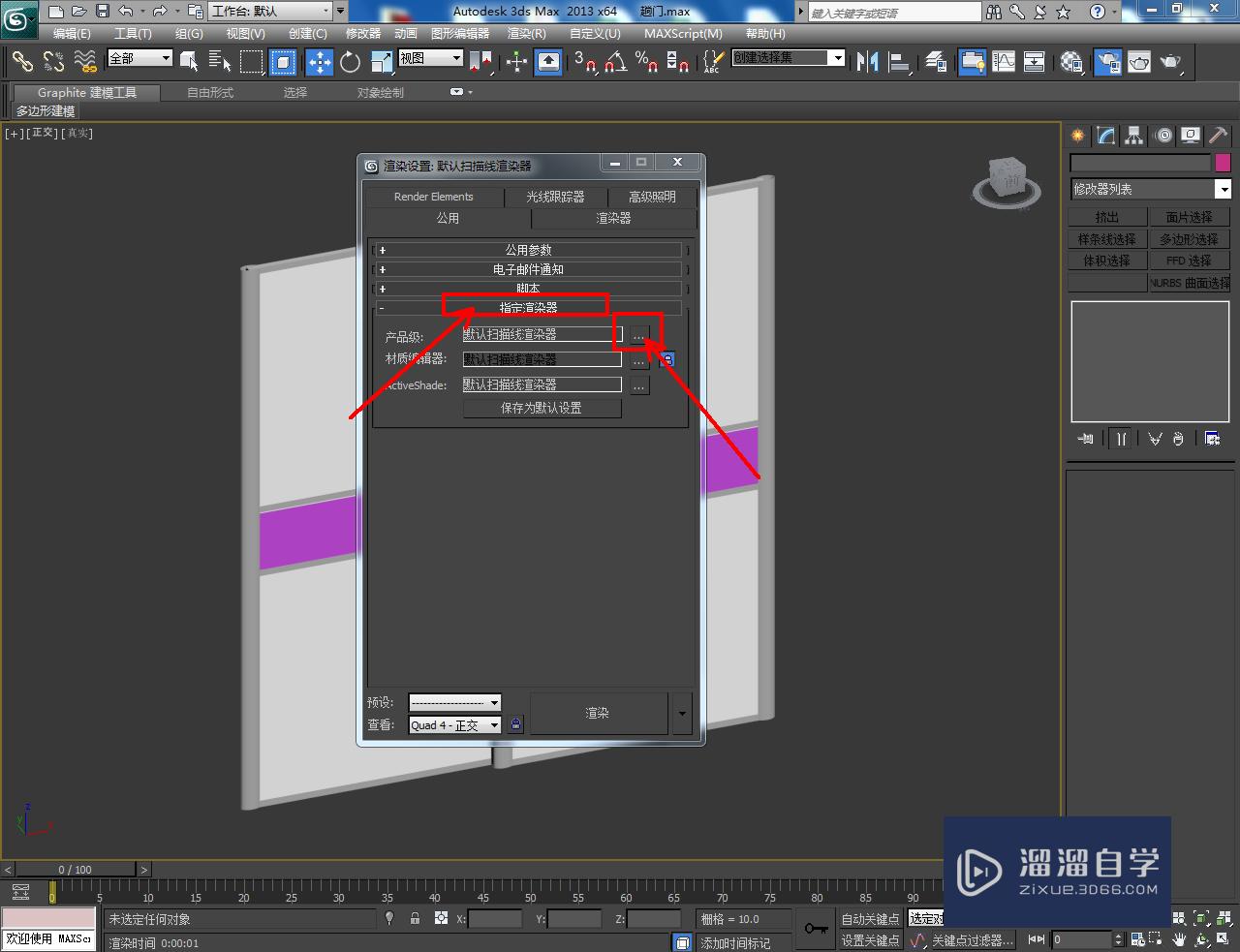Image resolution: width=1240 pixels, height=952 pixels.
Task: Switch to the 高级照明 tab
Action: (x=652, y=197)
